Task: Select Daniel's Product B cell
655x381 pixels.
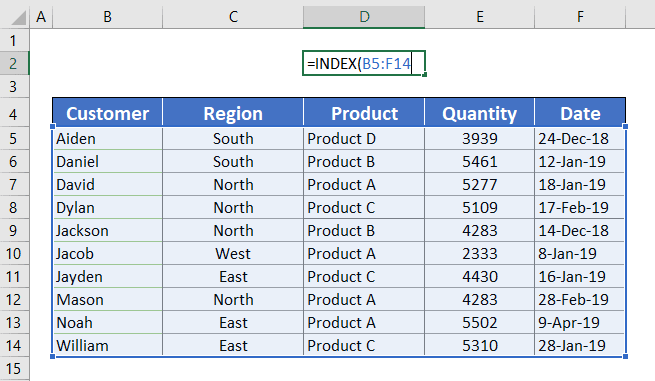Action: coord(364,162)
